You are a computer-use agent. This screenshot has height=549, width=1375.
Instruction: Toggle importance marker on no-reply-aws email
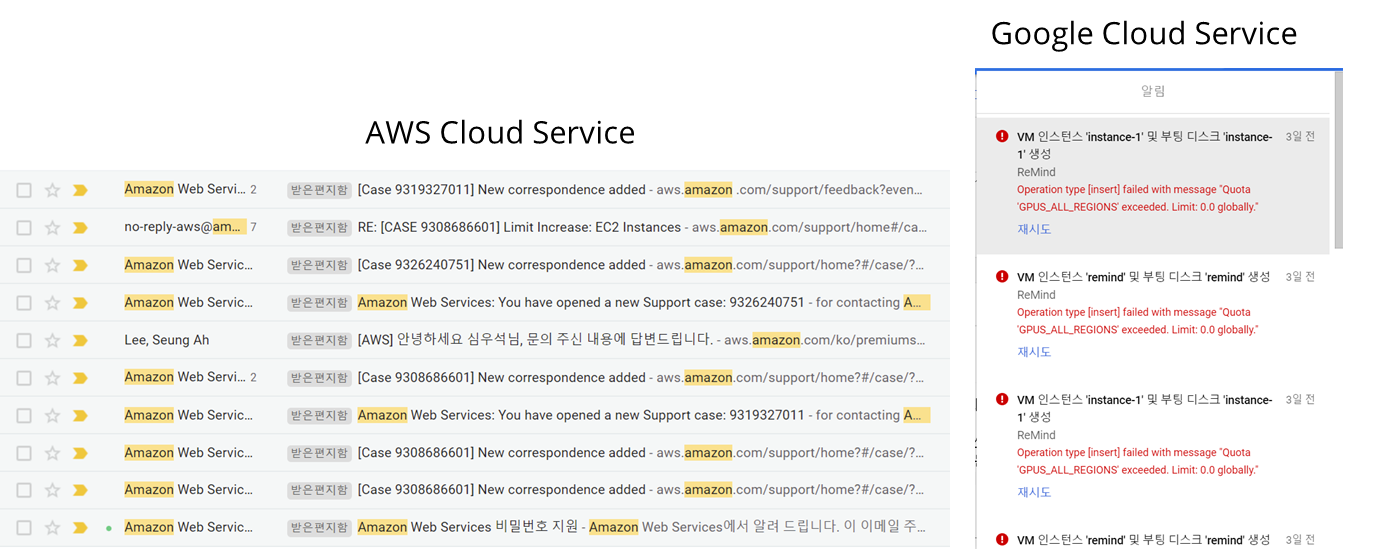coord(80,228)
